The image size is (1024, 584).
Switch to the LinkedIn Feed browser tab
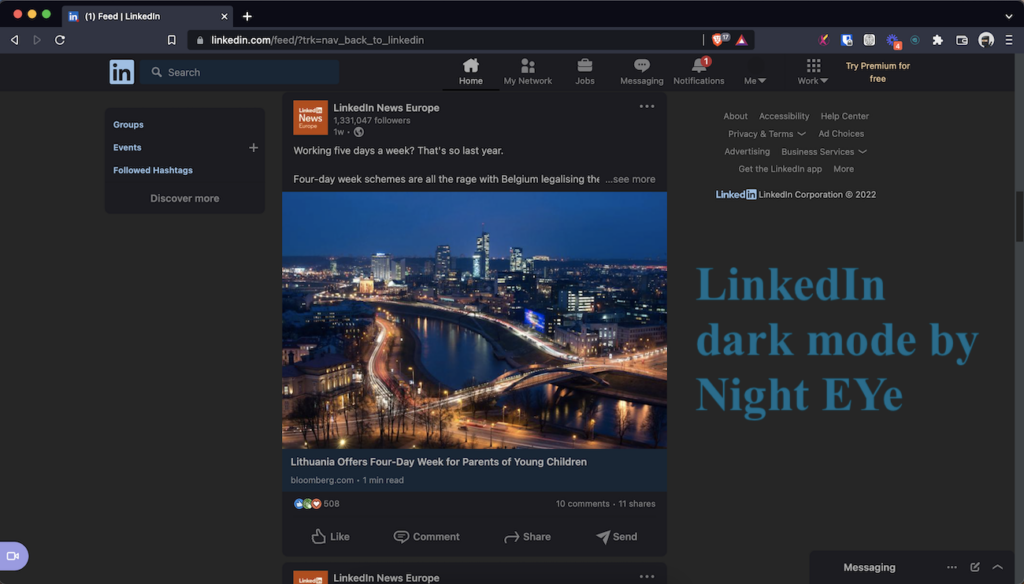pyautogui.click(x=140, y=16)
